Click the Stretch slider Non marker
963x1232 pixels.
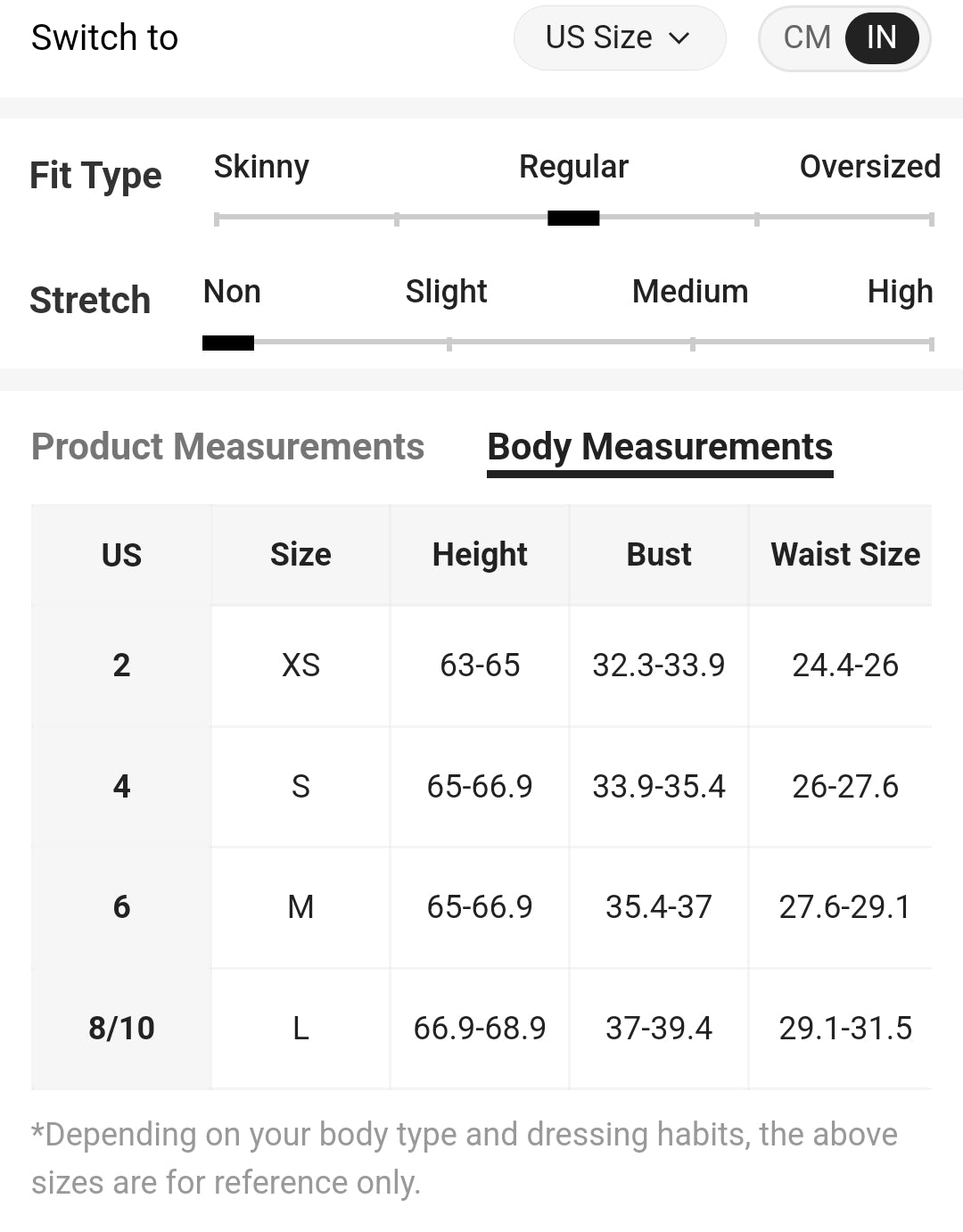coord(228,343)
